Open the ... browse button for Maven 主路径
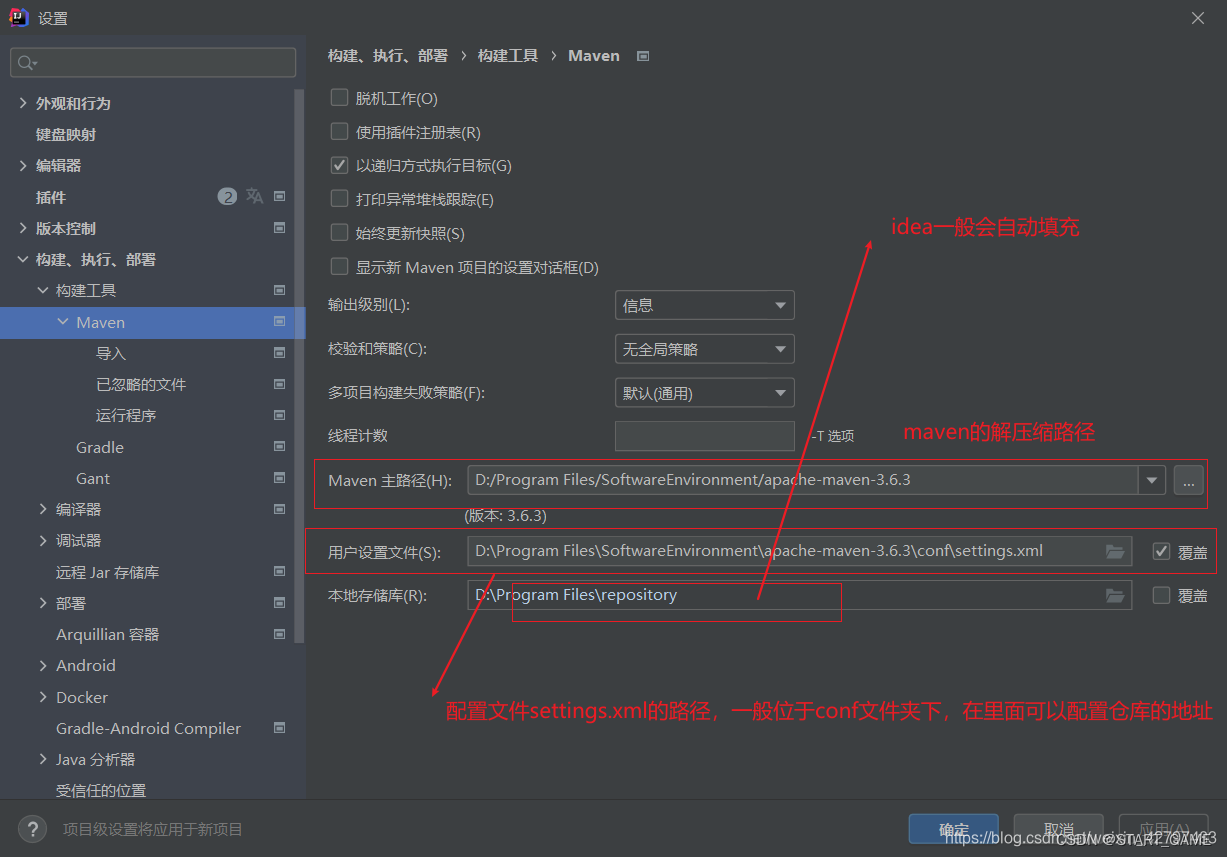This screenshot has height=857, width=1227. [1188, 480]
